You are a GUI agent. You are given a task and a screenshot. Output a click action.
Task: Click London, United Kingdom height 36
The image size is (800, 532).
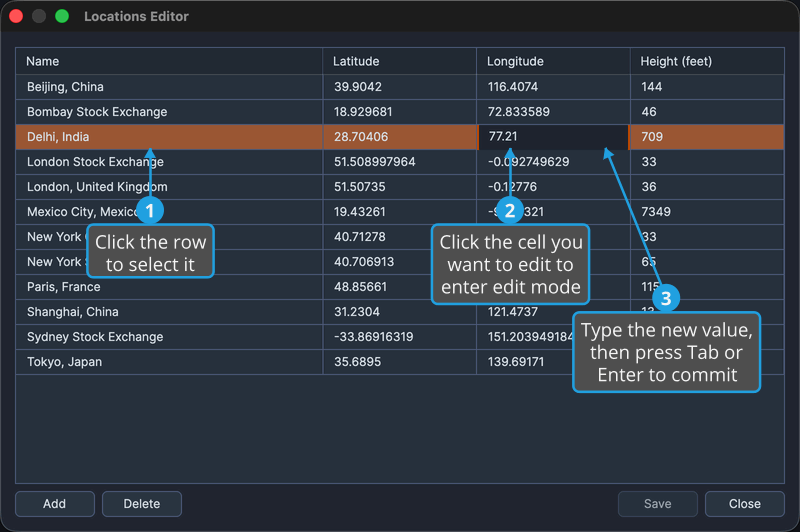(x=707, y=187)
